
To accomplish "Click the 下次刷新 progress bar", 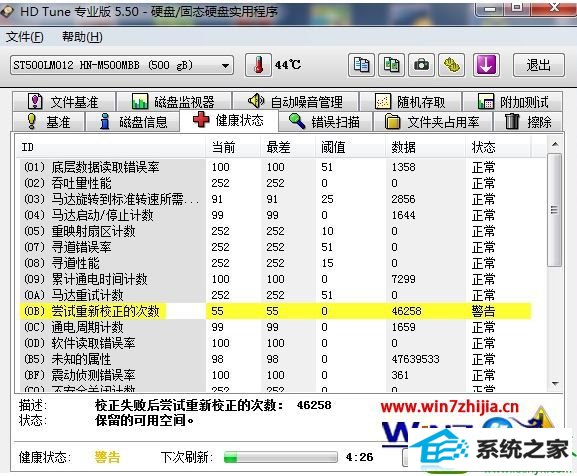I will point(281,457).
